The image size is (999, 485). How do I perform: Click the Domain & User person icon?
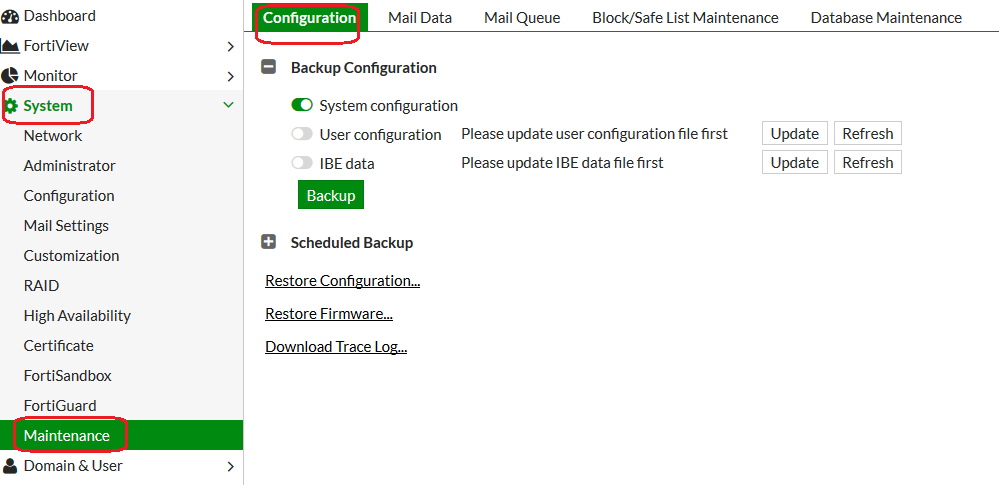click(10, 466)
